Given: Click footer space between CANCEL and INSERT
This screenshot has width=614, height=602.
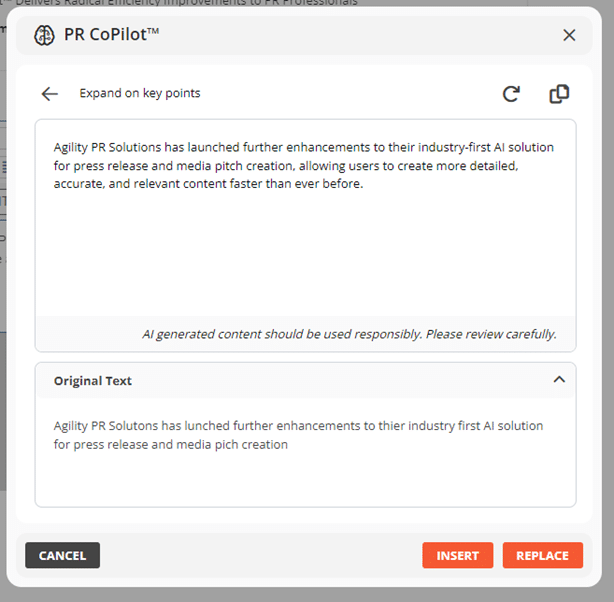Looking at the screenshot, I should [260, 556].
